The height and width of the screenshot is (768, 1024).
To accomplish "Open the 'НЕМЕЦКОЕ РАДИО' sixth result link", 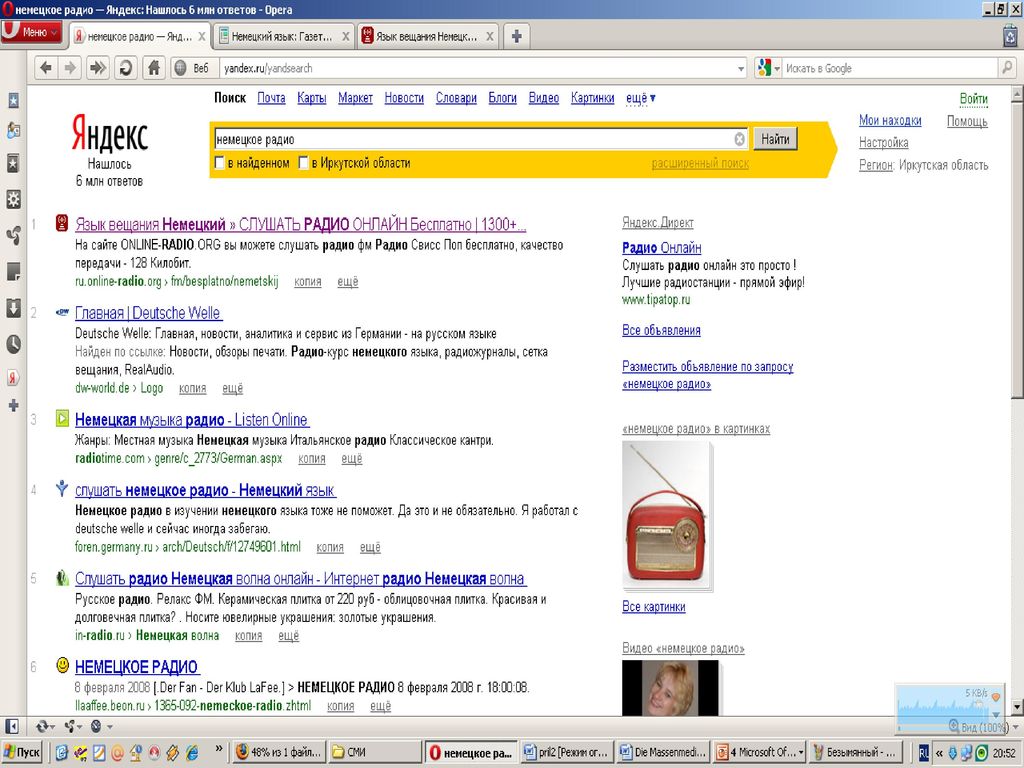I will pos(136,667).
